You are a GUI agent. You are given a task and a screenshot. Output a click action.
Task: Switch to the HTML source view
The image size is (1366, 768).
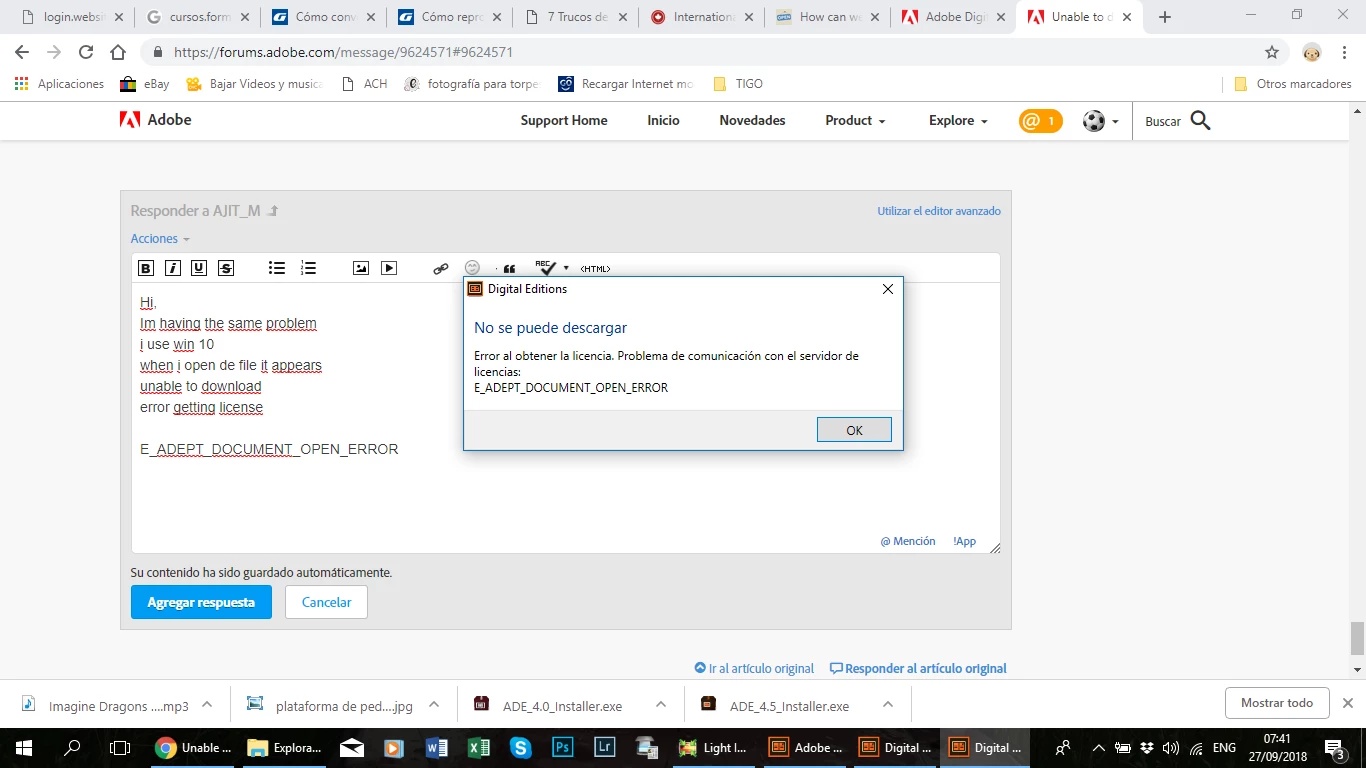[x=595, y=268]
